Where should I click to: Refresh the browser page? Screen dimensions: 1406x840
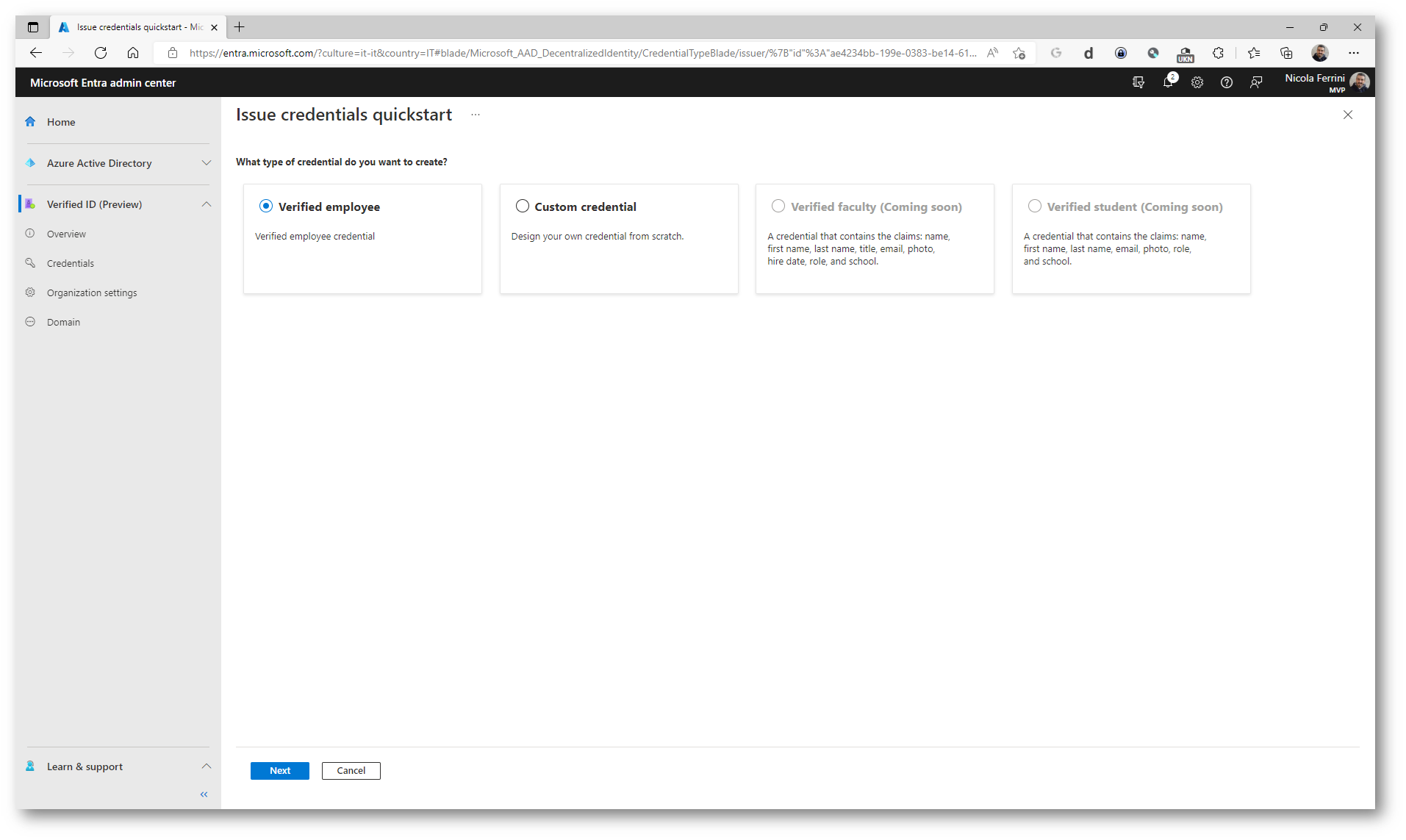(x=100, y=53)
